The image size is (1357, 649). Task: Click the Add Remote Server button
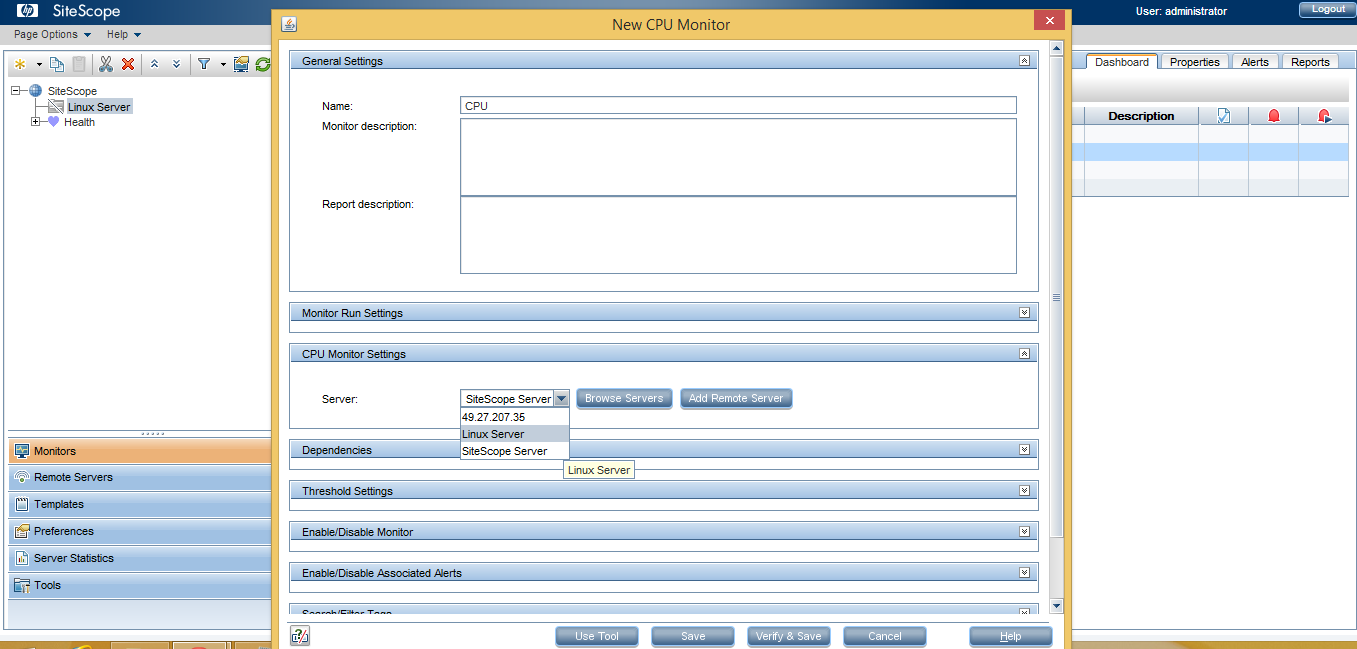coord(736,398)
